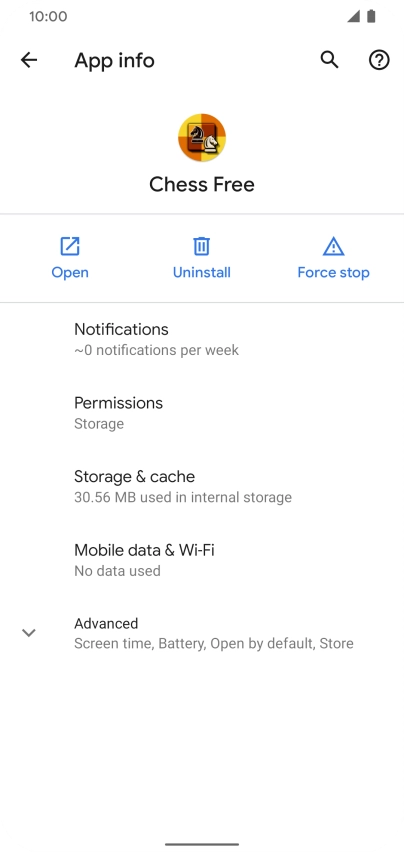Open Notifications settings
Screen dimensions: 404x852
tap(202, 339)
